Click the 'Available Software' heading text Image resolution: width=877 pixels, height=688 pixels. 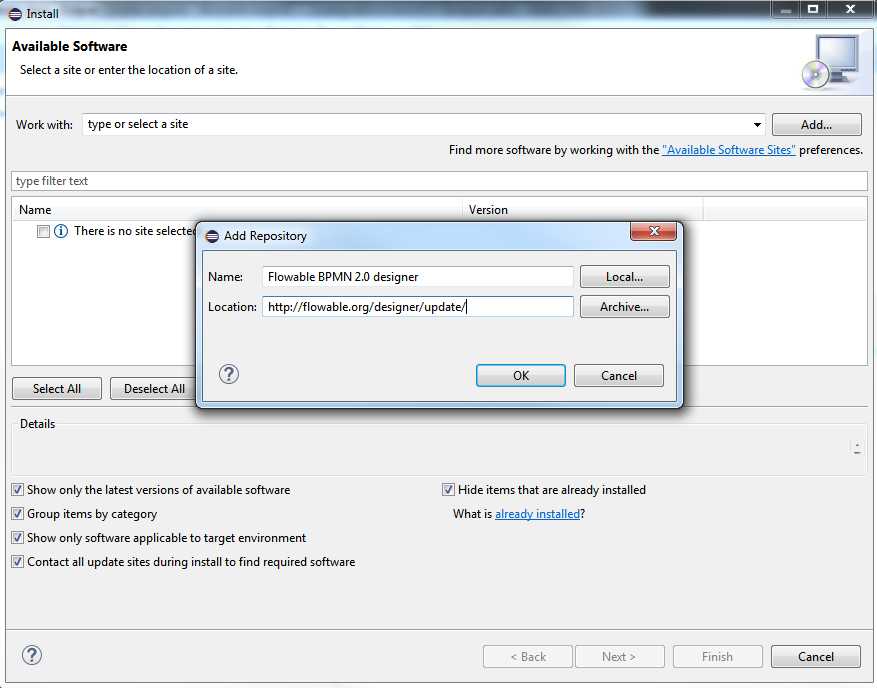pos(69,46)
